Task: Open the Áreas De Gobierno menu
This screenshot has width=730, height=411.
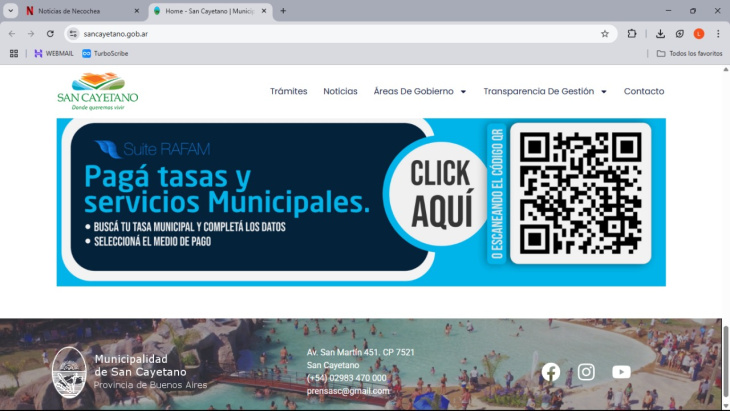Action: tap(413, 91)
